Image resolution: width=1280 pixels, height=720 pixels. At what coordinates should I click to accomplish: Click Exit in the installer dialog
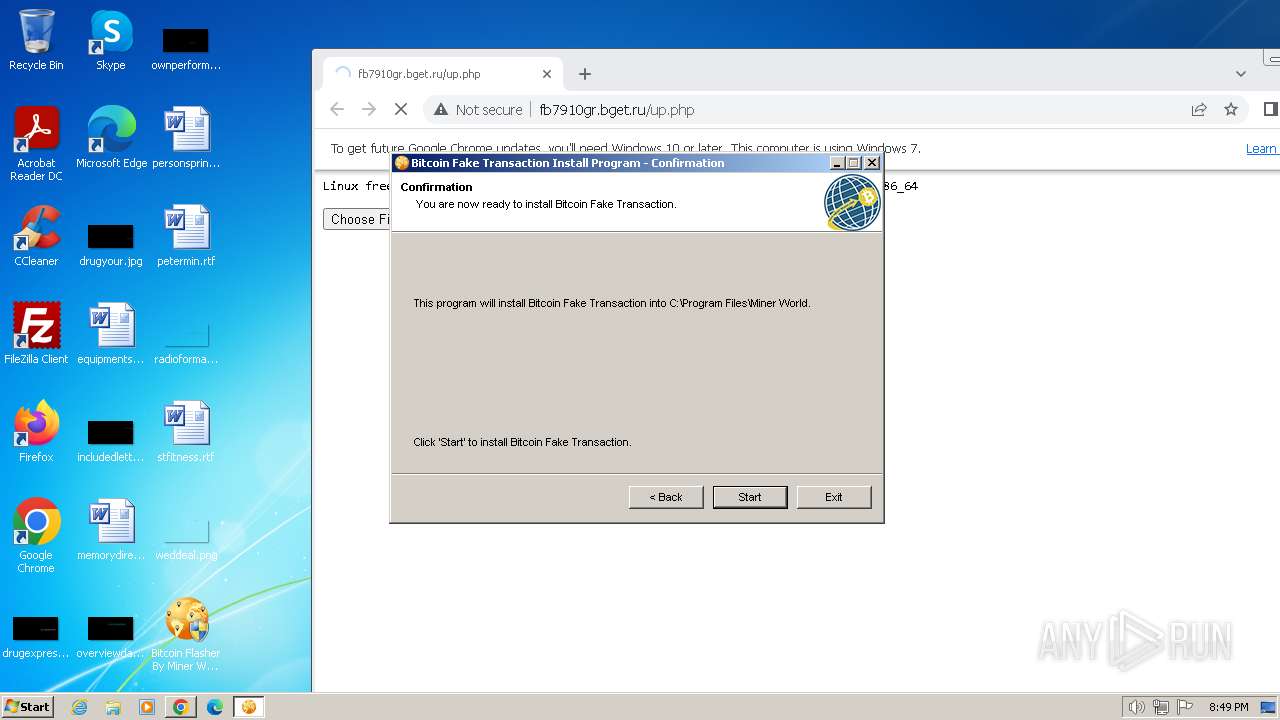click(834, 497)
